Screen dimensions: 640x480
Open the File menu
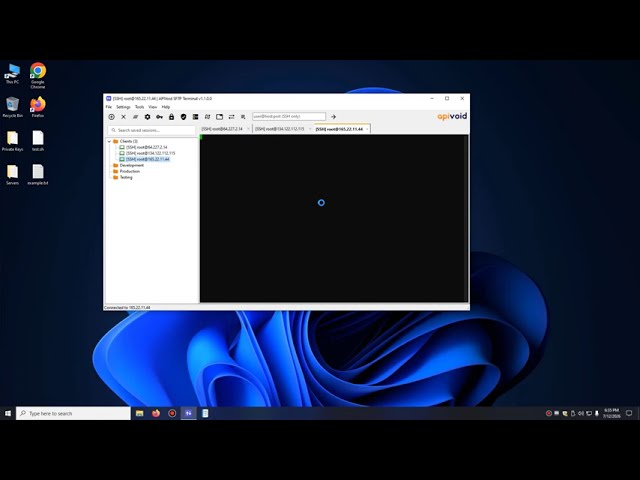tap(109, 107)
